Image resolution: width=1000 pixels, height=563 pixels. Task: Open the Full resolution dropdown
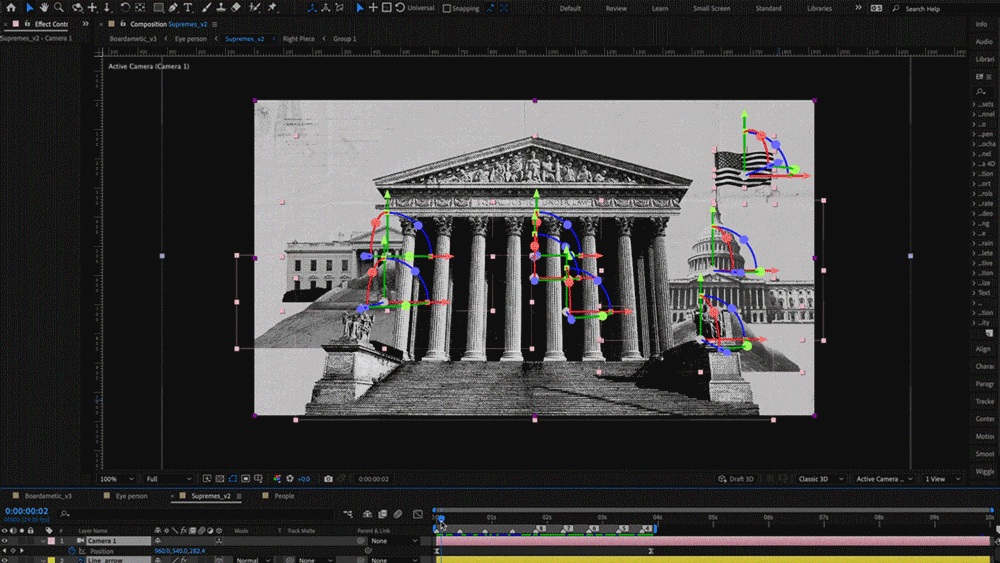pos(168,479)
